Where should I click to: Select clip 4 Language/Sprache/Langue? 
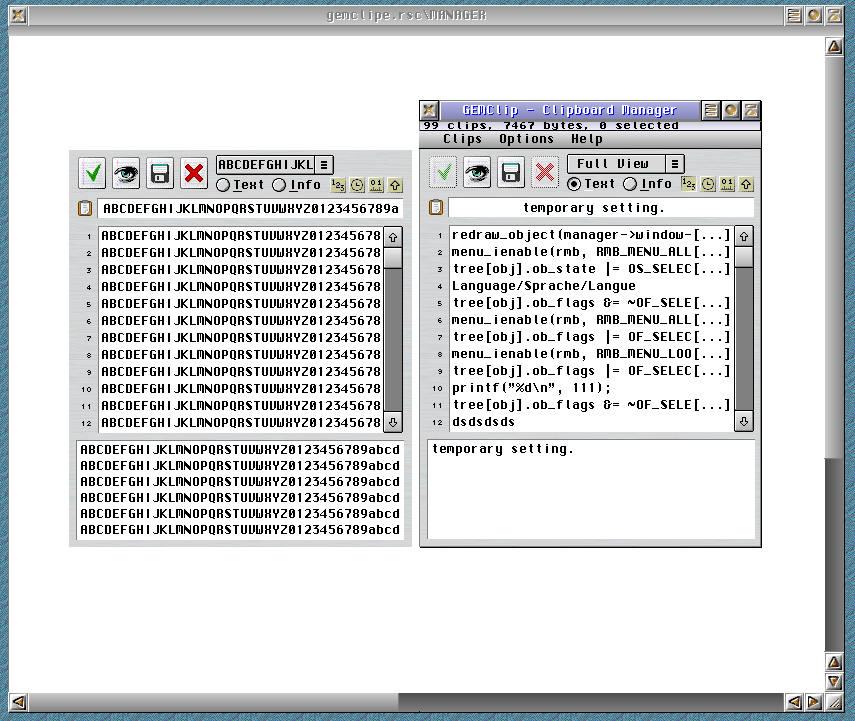[591, 286]
